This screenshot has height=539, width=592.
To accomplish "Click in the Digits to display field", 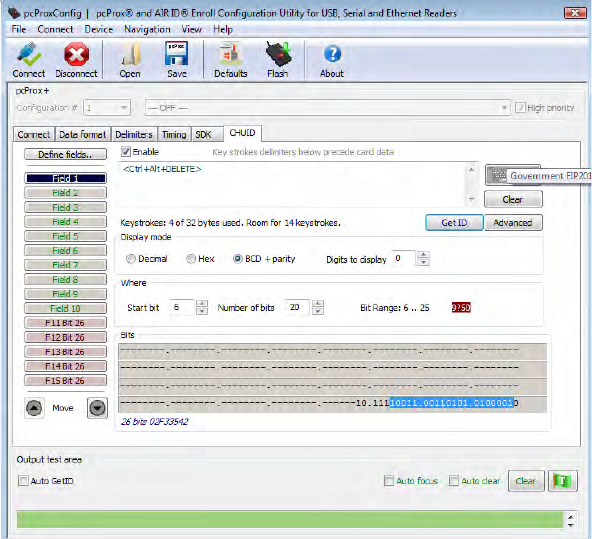I will (404, 259).
